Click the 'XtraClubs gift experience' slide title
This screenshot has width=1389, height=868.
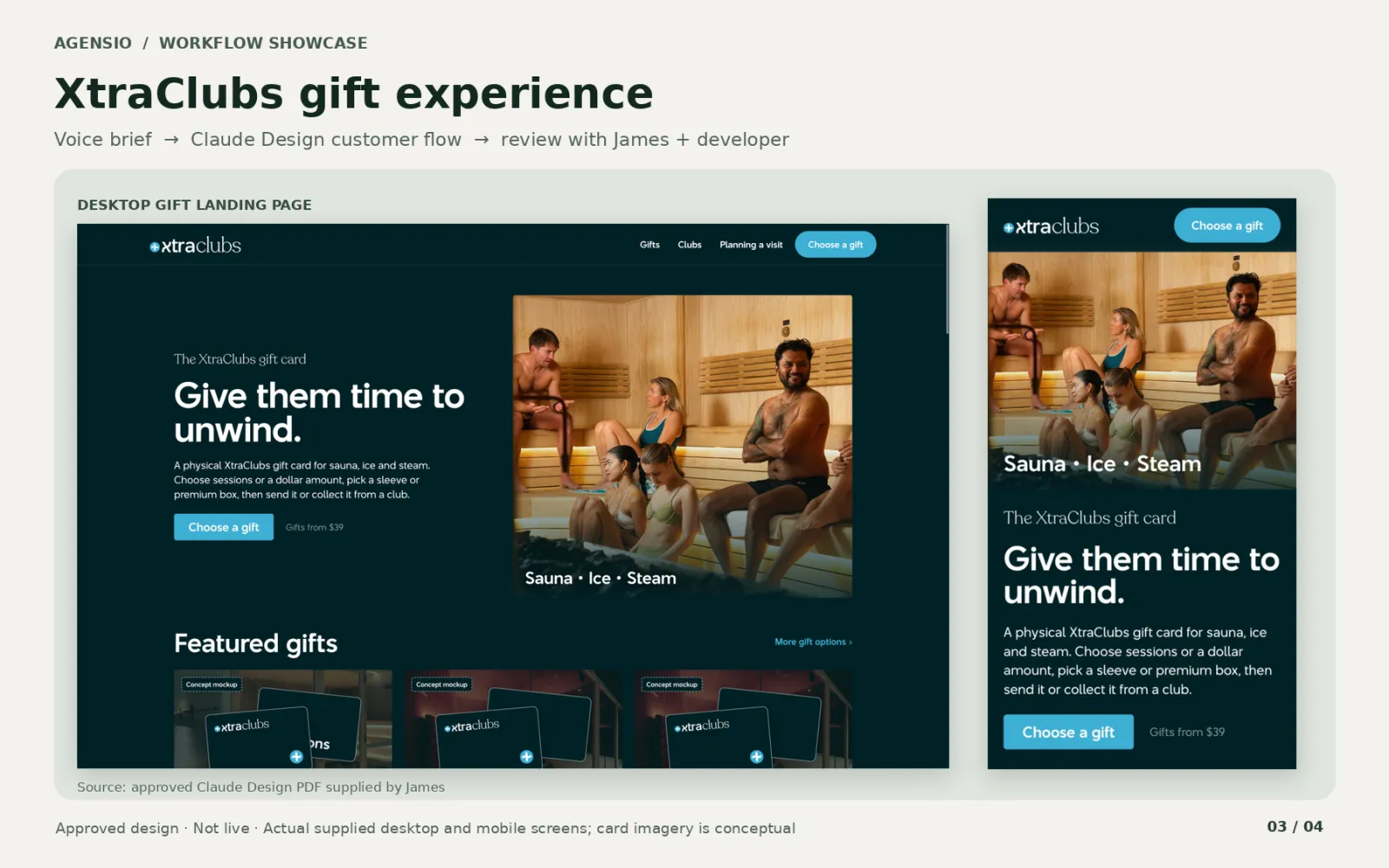[353, 94]
